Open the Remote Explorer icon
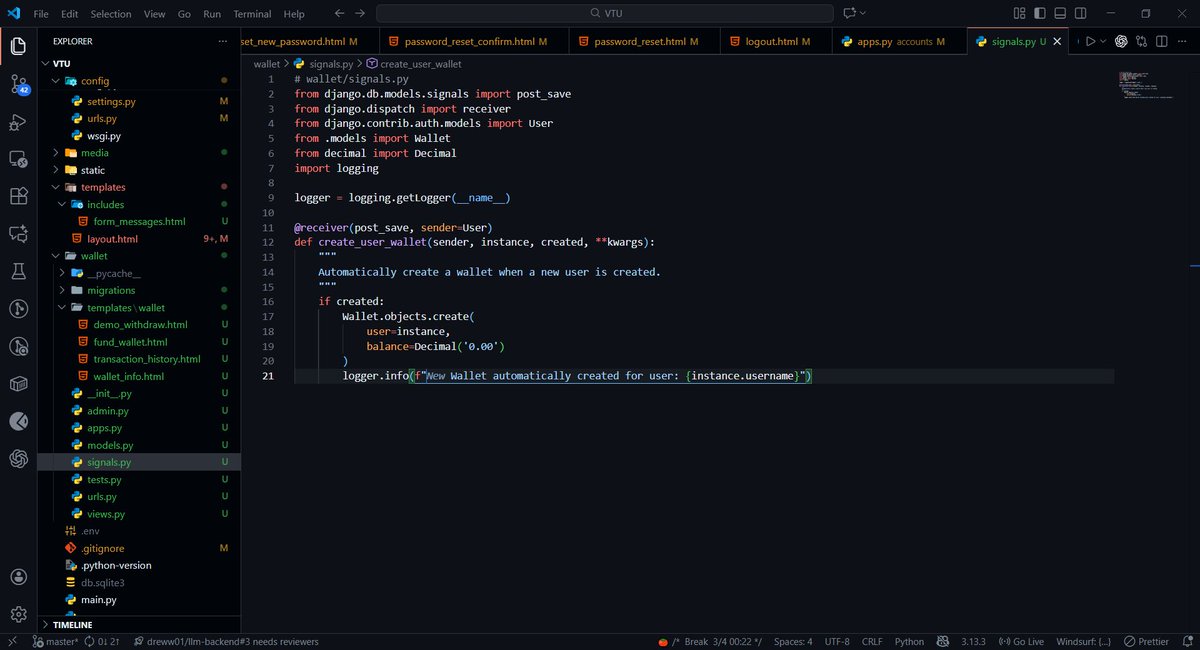 pos(17,159)
